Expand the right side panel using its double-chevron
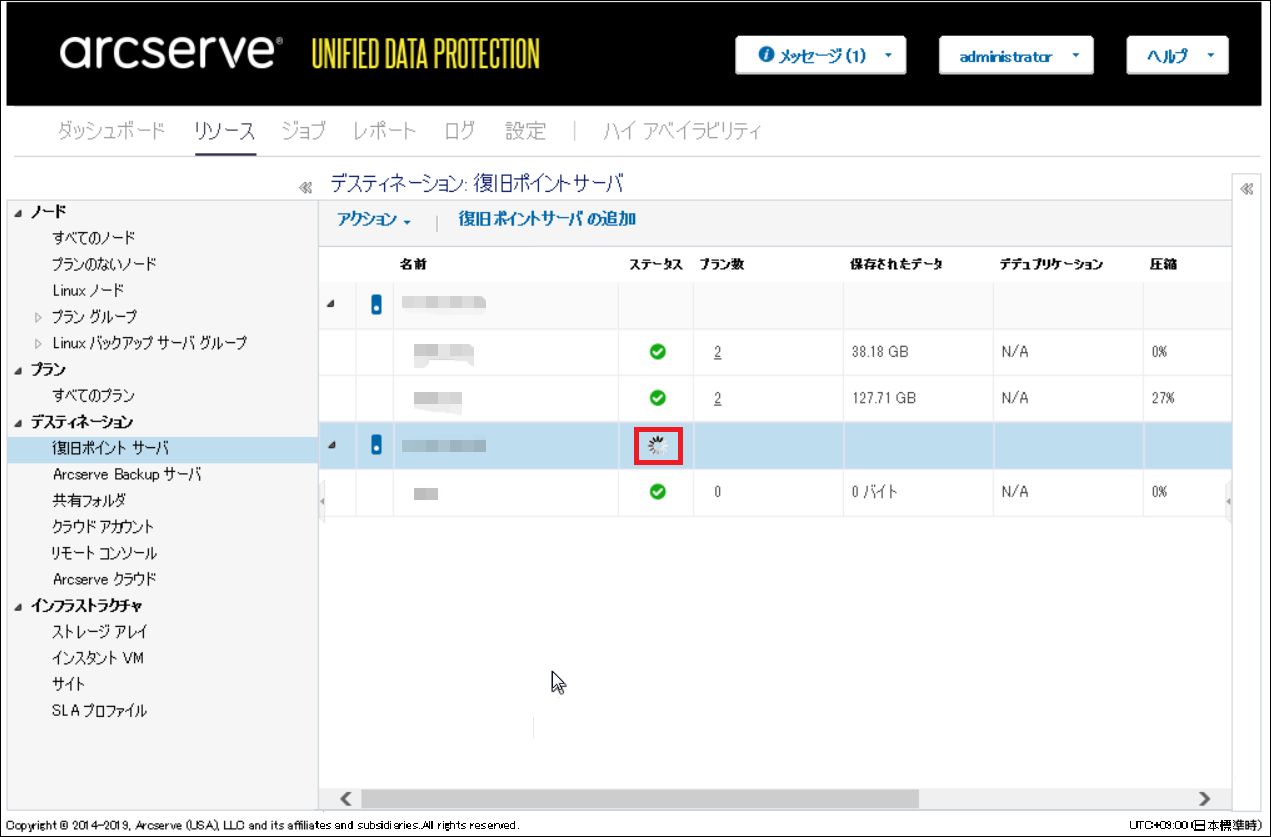This screenshot has width=1271, height=837. 1247,189
